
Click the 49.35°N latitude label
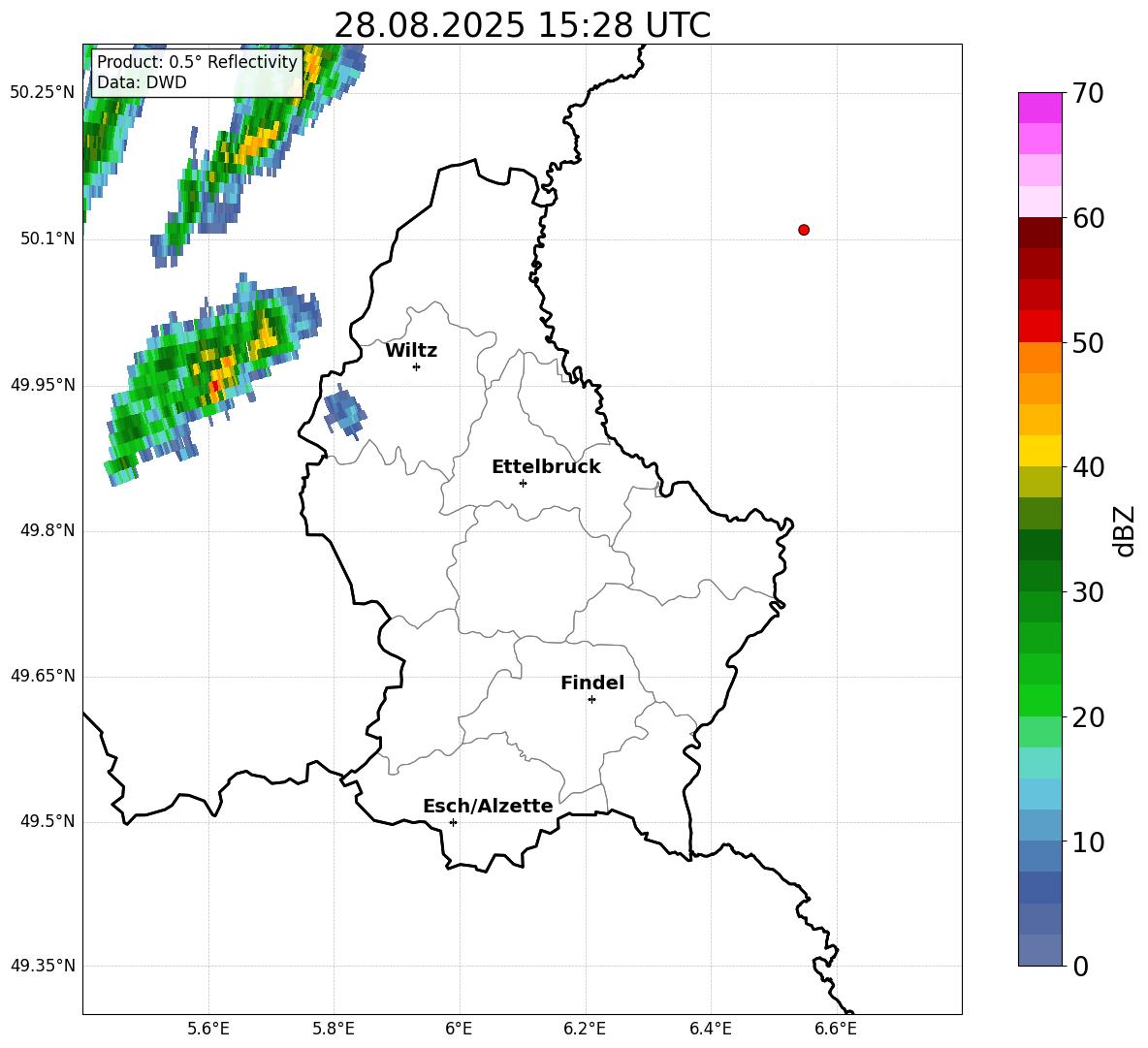point(43,966)
